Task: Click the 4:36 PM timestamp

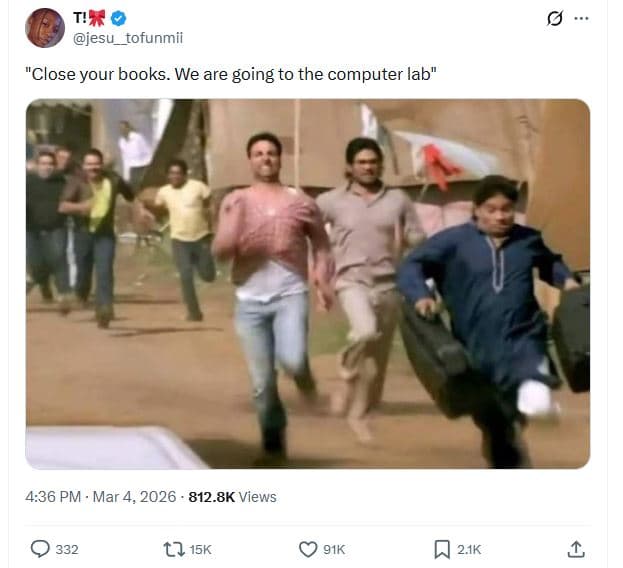Action: 53,497
